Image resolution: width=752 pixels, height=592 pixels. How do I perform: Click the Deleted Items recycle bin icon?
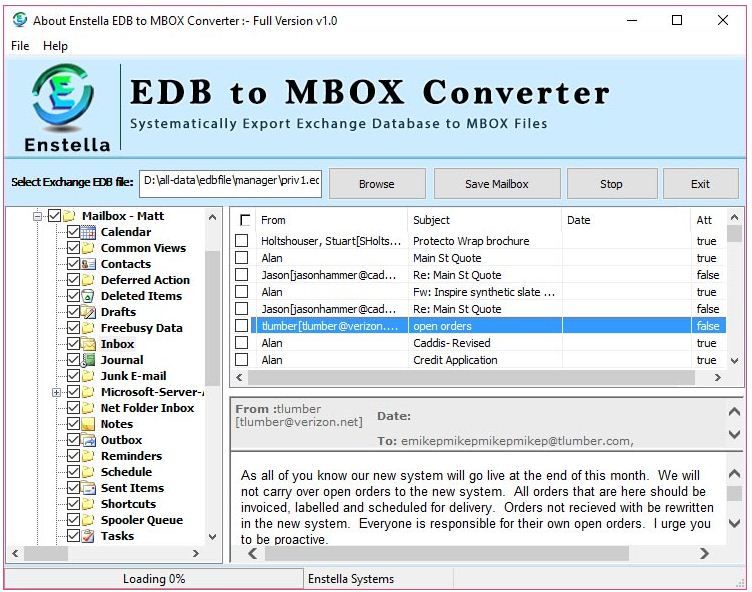tap(88, 296)
